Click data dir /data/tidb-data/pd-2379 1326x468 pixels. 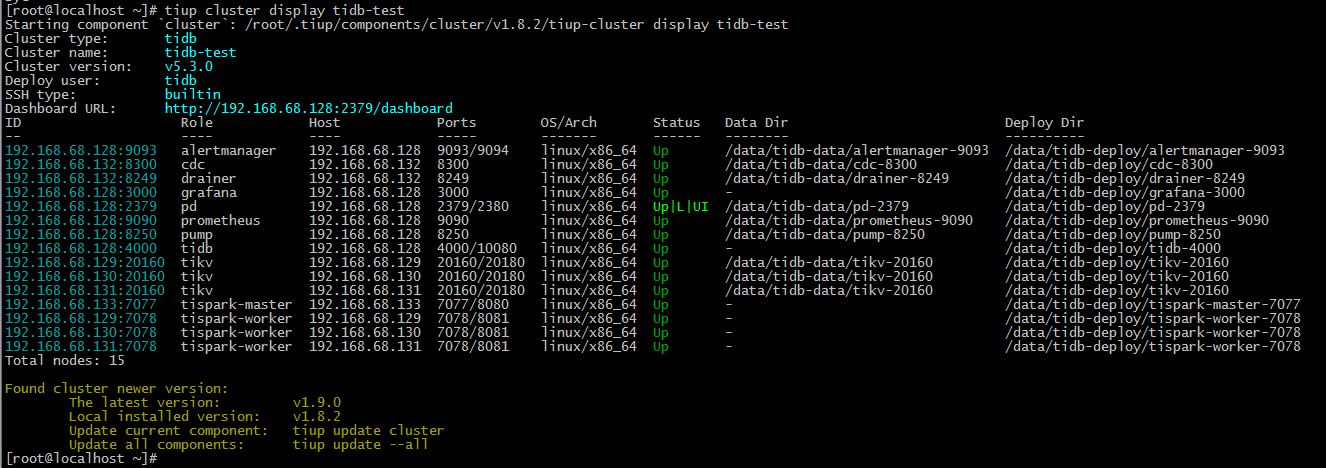point(817,206)
